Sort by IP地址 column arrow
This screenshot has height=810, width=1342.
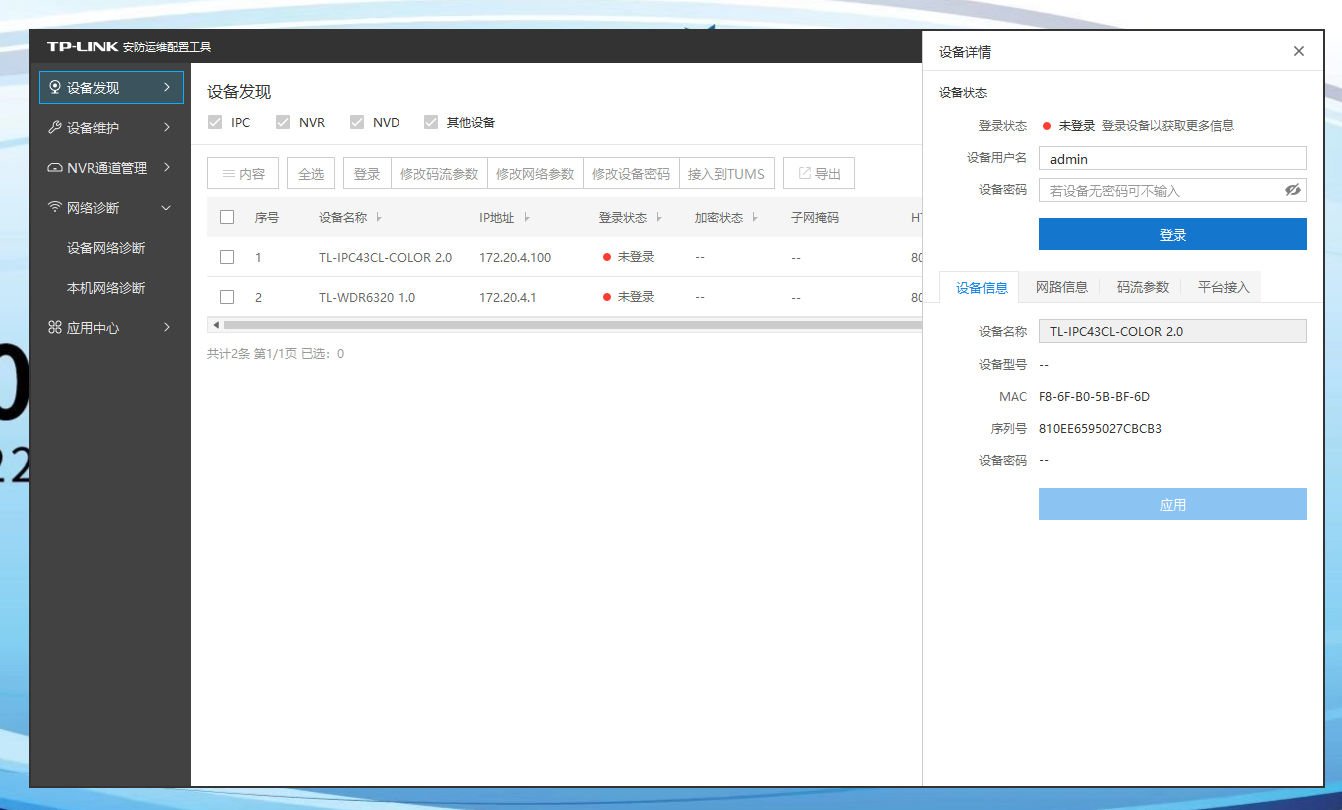coord(527,218)
